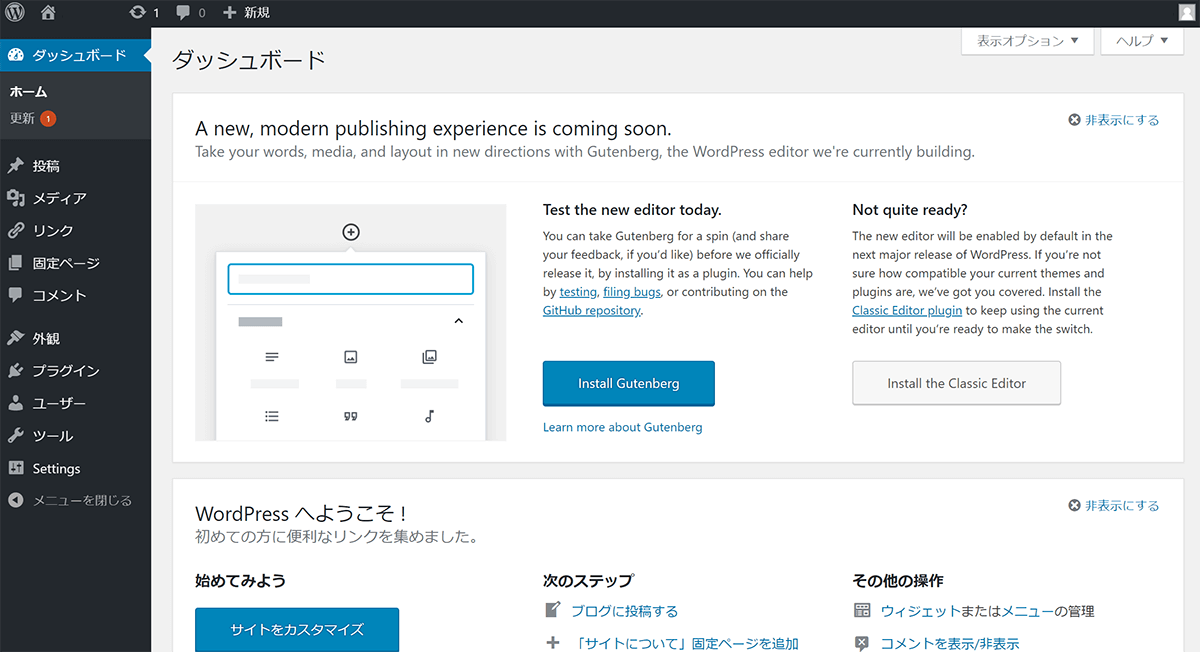This screenshot has height=652, width=1200.
Task: Click Install the Classic Editor button
Action: pyautogui.click(x=957, y=383)
